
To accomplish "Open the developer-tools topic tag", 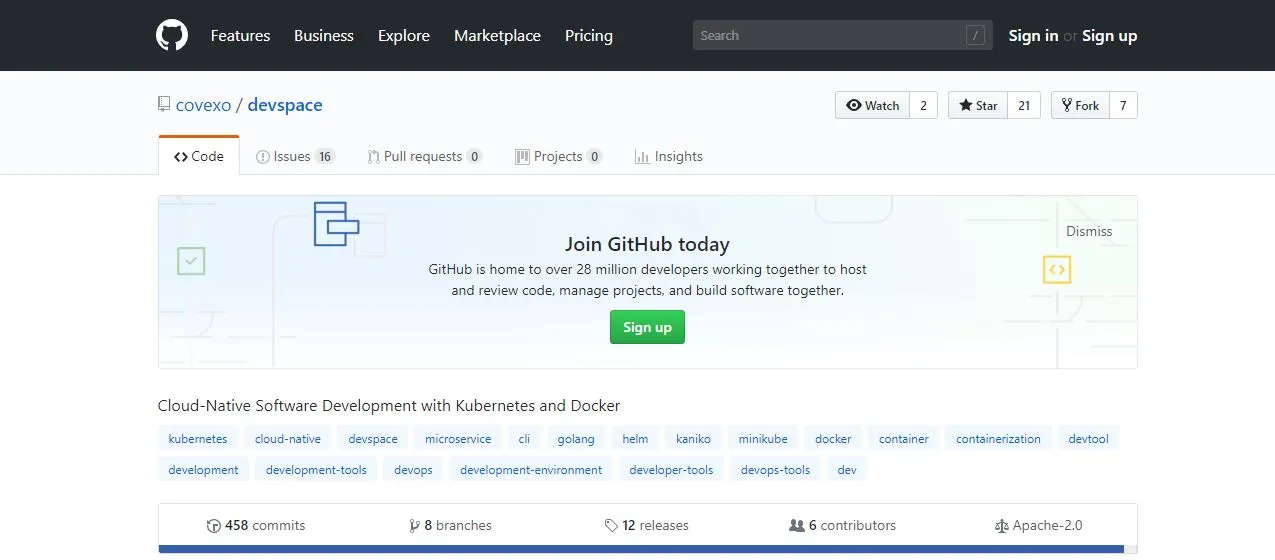I will [671, 469].
